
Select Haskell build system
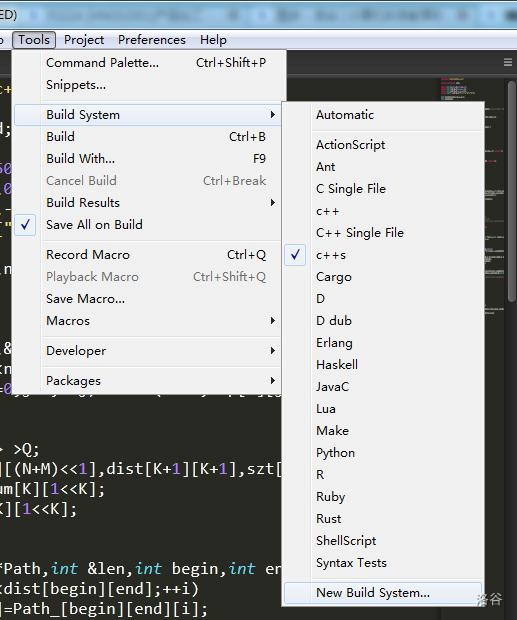point(383,365)
